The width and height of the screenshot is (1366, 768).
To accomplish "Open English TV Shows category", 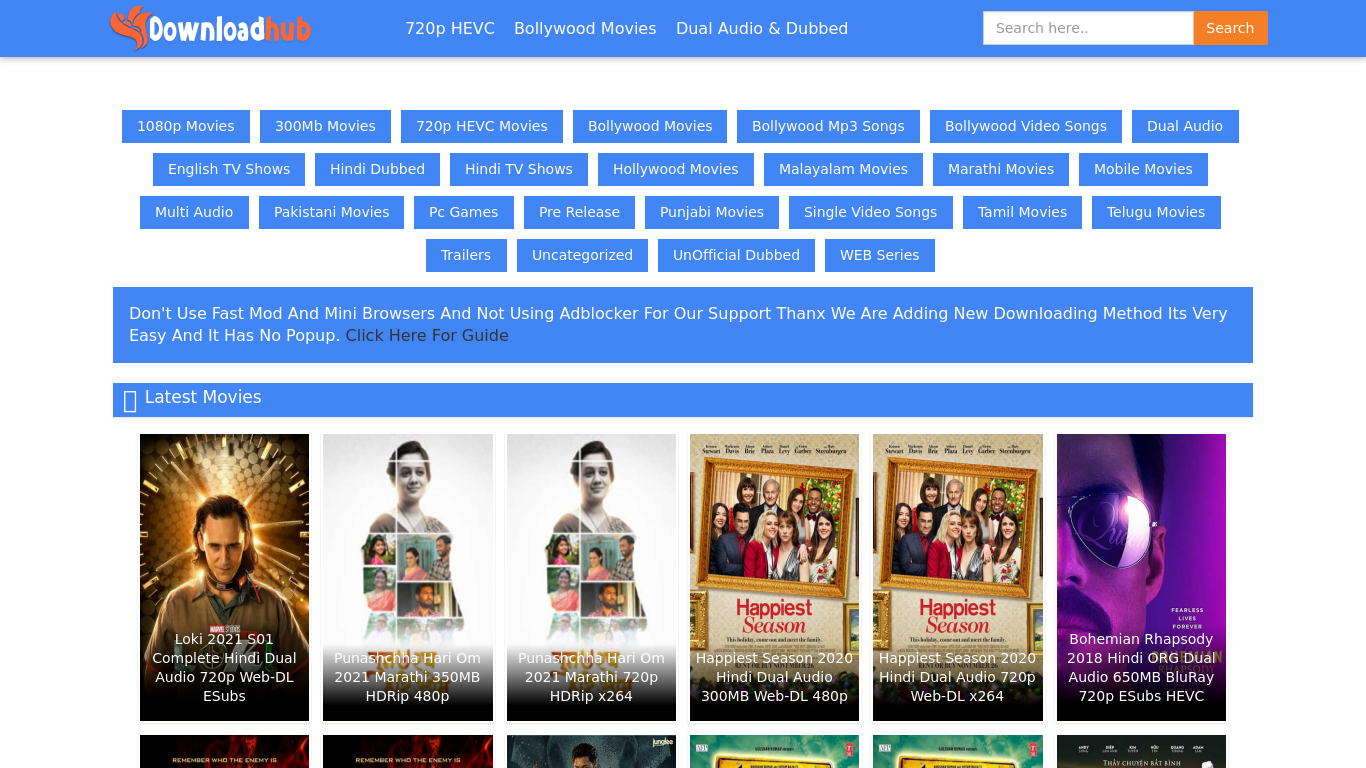I will (x=229, y=169).
